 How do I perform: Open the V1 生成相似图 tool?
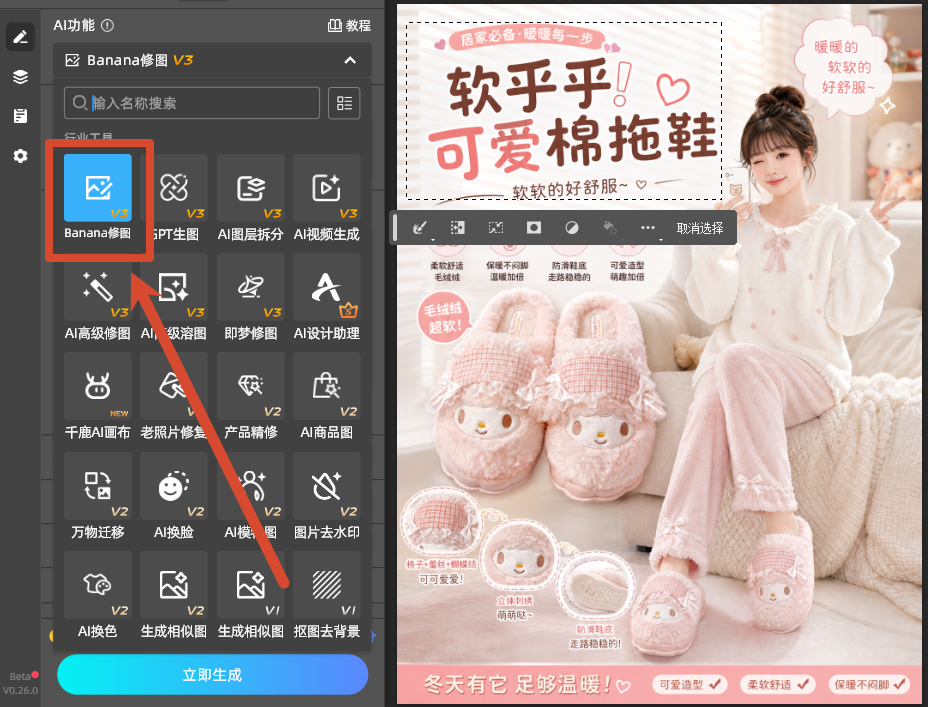[x=250, y=595]
